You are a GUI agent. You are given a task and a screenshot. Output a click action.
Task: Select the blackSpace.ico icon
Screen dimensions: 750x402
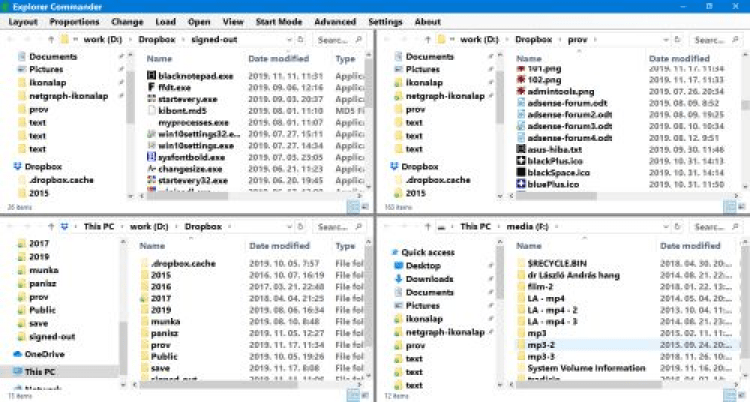click(521, 172)
